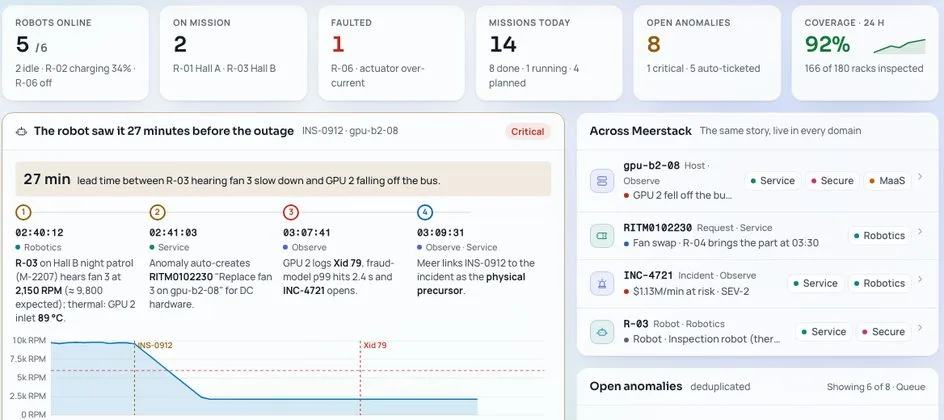
Task: Click the R-03 robot icon
Action: 601,332
